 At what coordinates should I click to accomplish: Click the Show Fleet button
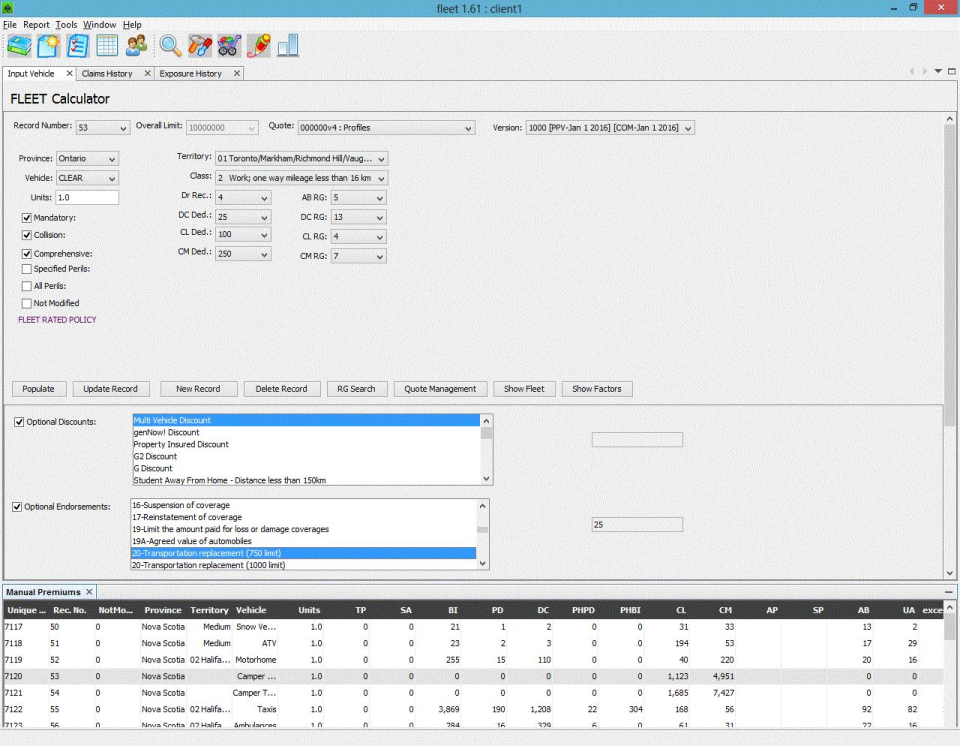[524, 389]
